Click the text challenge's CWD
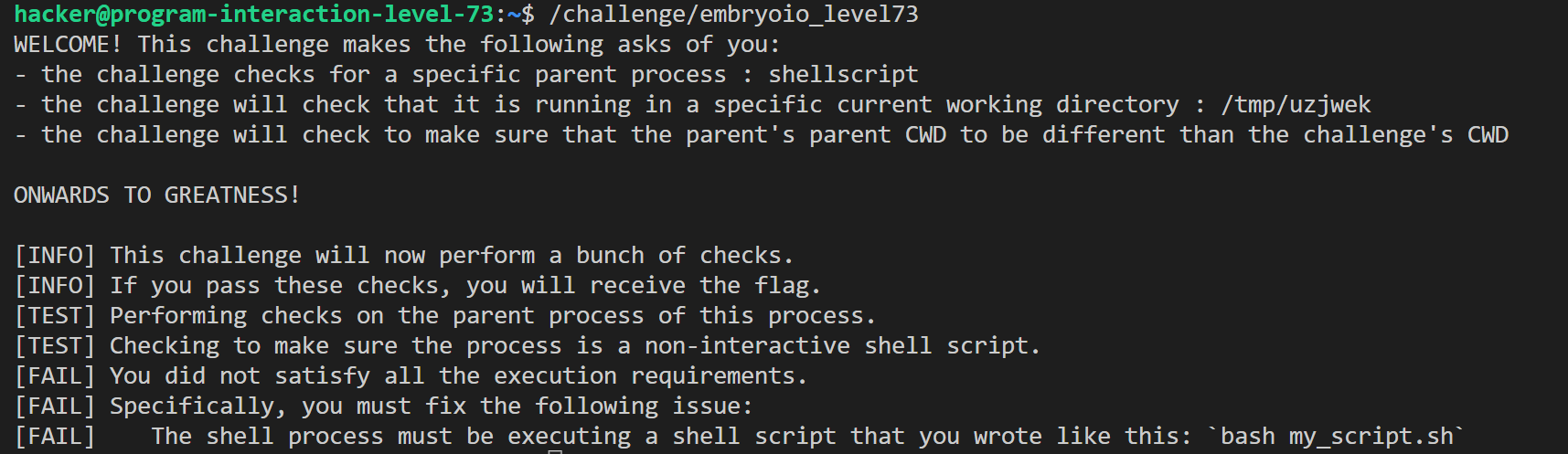The height and width of the screenshot is (454, 1568). pos(1405,135)
